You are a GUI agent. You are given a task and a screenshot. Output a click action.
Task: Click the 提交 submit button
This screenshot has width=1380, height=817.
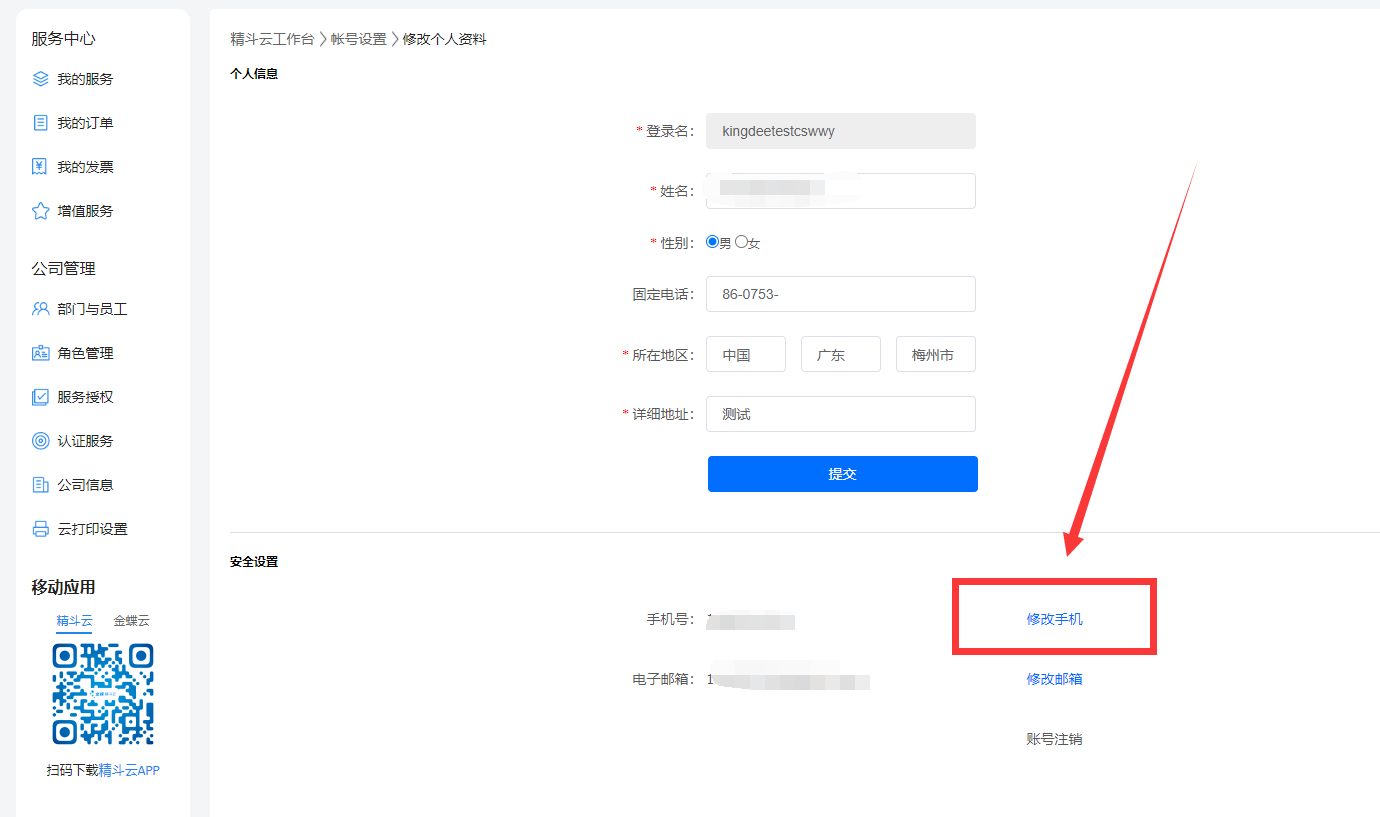(x=843, y=474)
